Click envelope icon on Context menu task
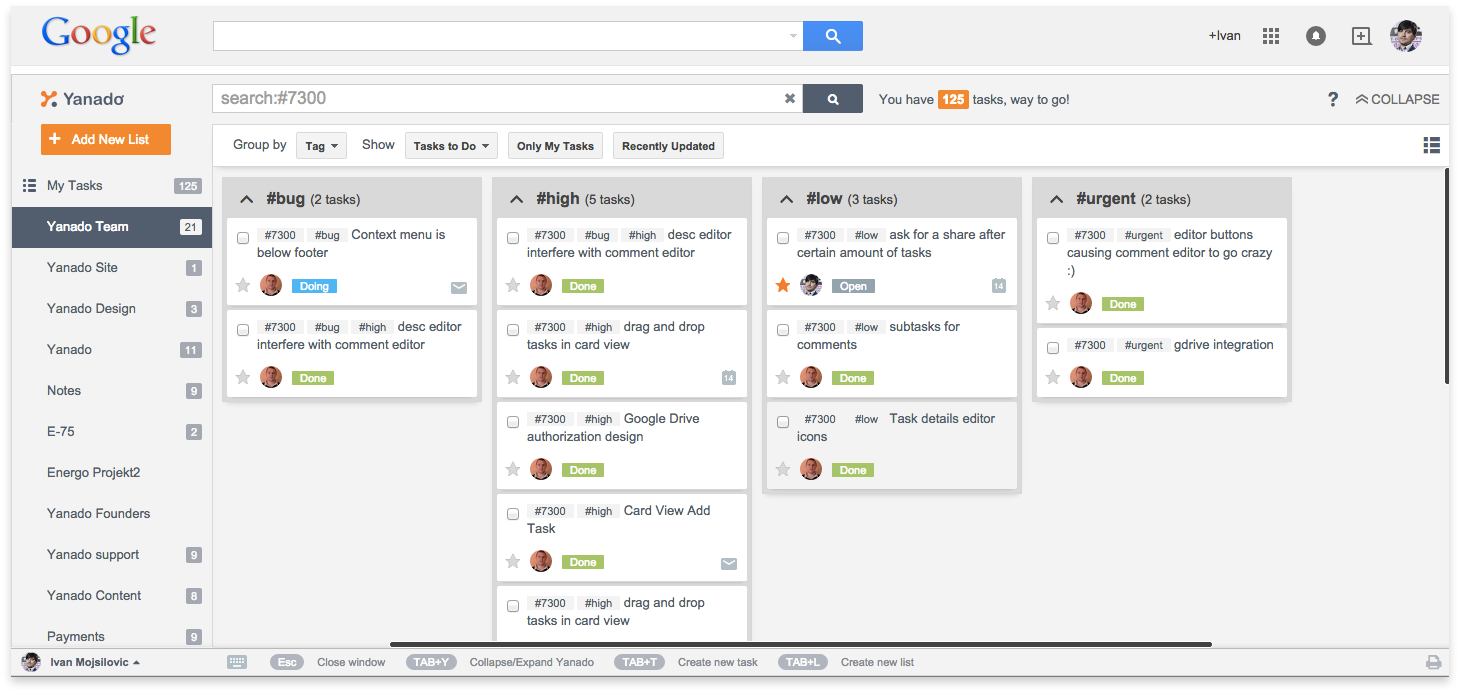 point(459,288)
